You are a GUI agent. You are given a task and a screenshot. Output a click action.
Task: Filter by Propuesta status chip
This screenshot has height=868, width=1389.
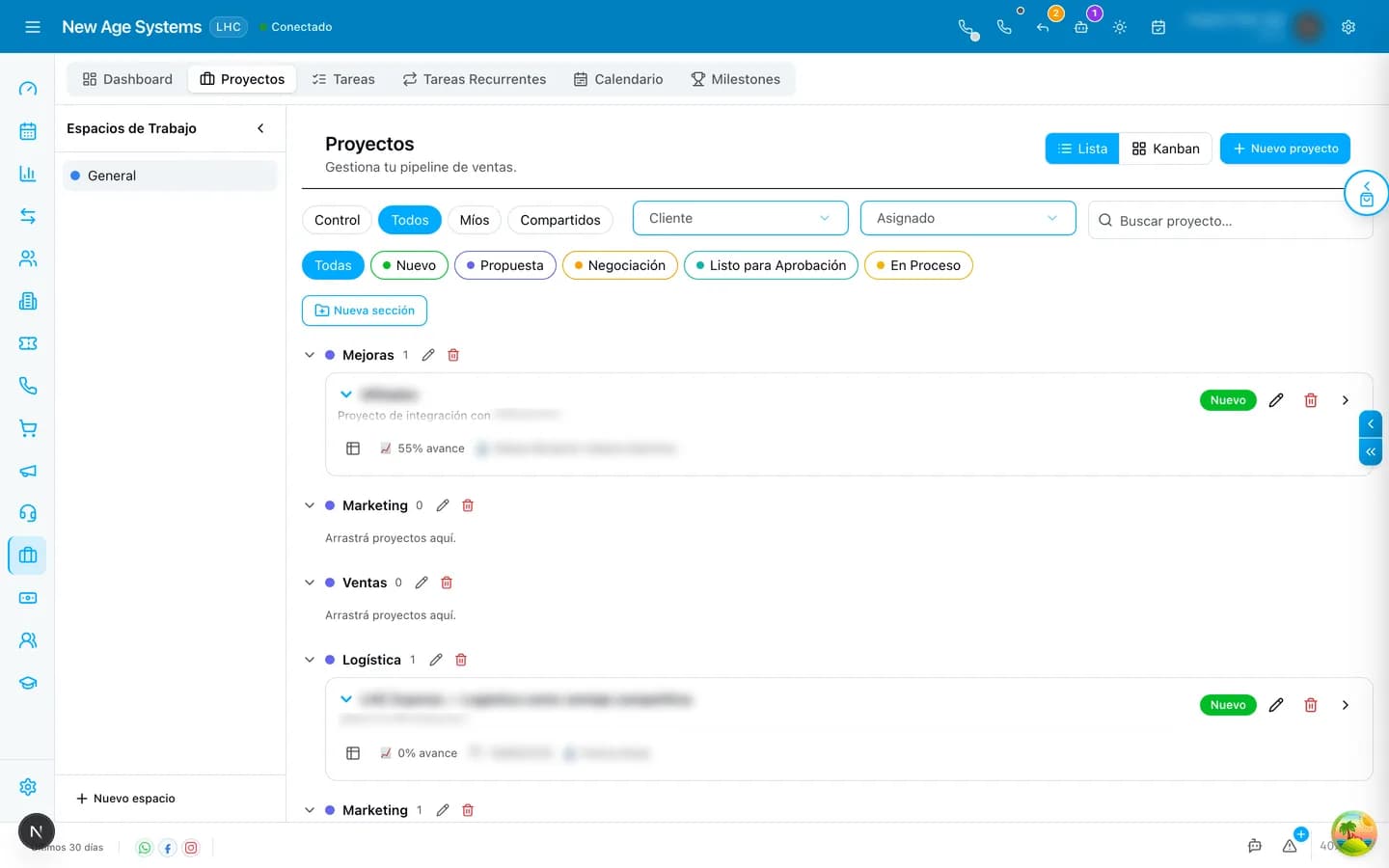click(x=505, y=265)
